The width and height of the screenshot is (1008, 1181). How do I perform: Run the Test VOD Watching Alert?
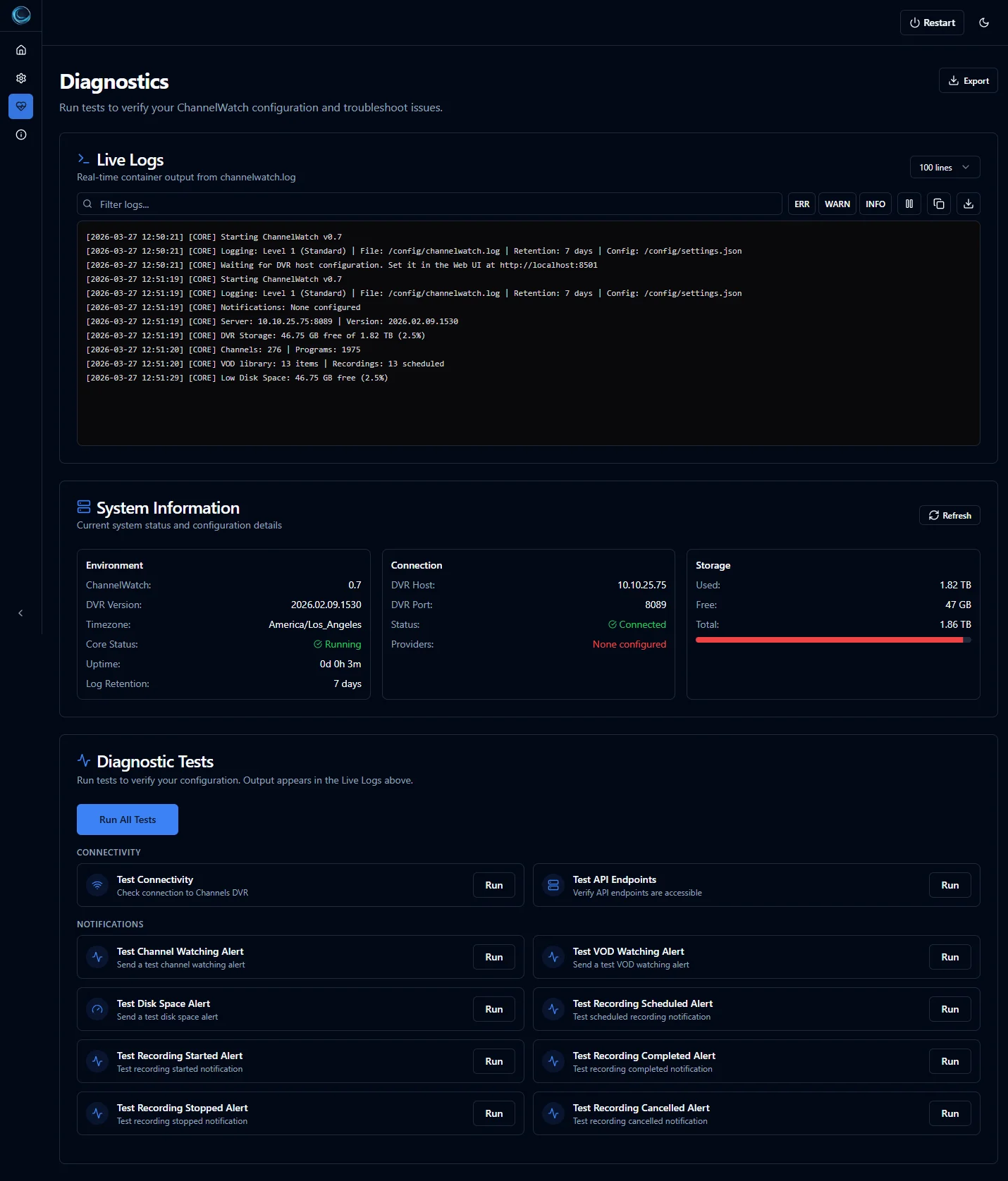950,957
